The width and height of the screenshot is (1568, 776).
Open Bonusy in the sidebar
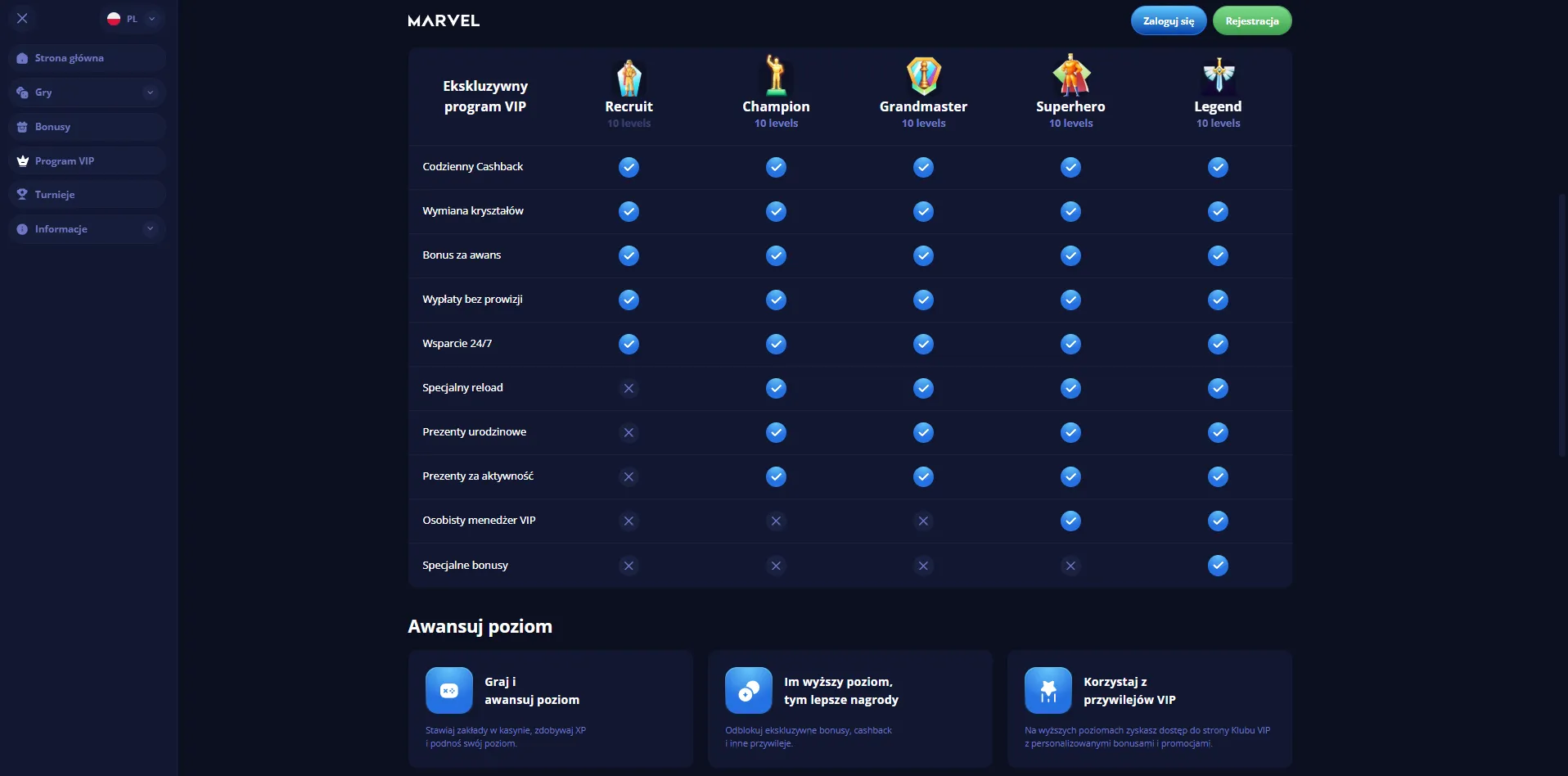[52, 127]
